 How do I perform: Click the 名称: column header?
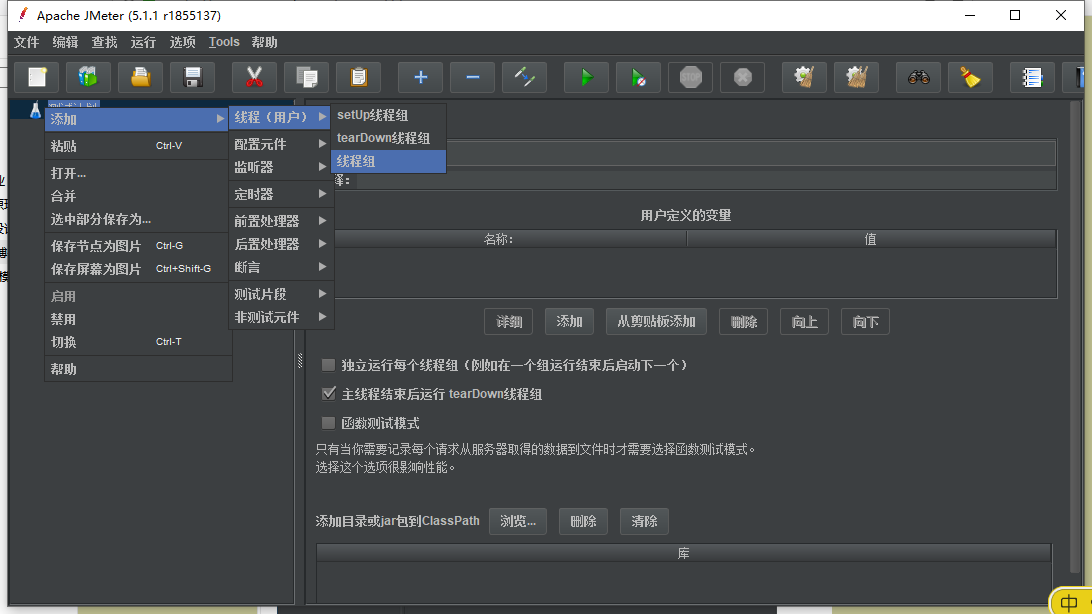[x=499, y=239]
